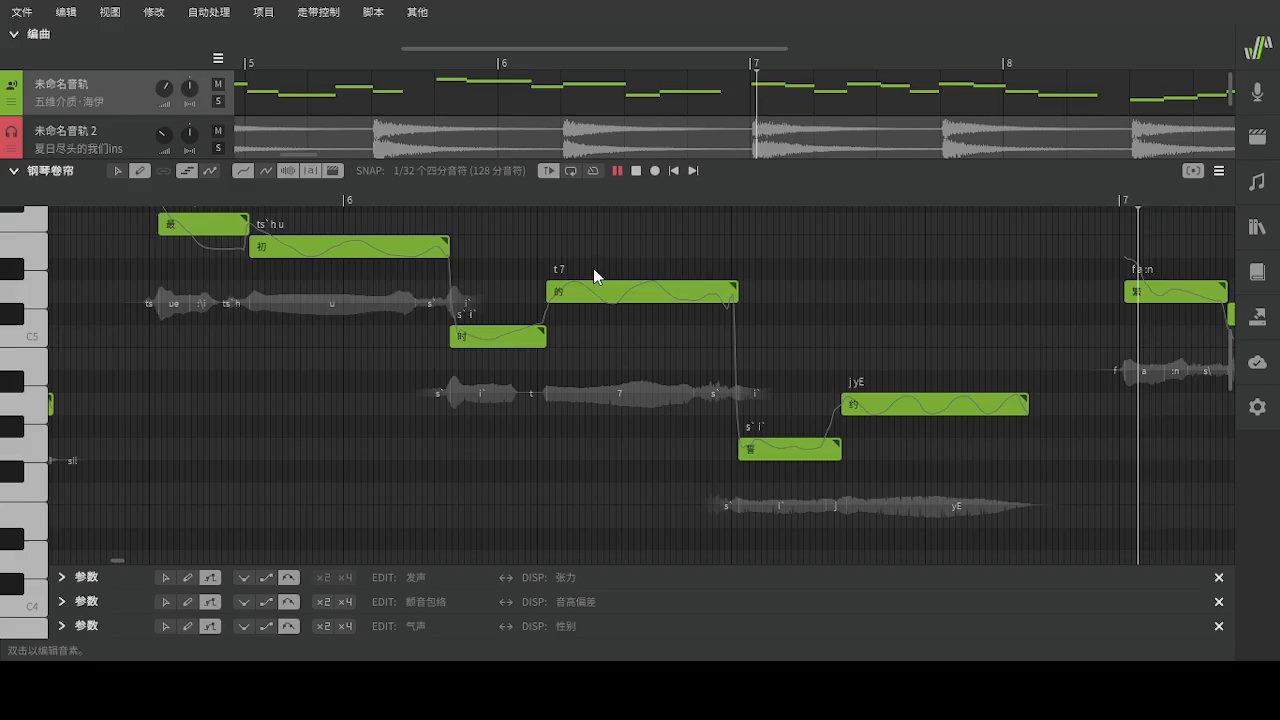The image size is (1280, 720).
Task: Expand the first 参数 panel (发声)
Action: point(62,577)
